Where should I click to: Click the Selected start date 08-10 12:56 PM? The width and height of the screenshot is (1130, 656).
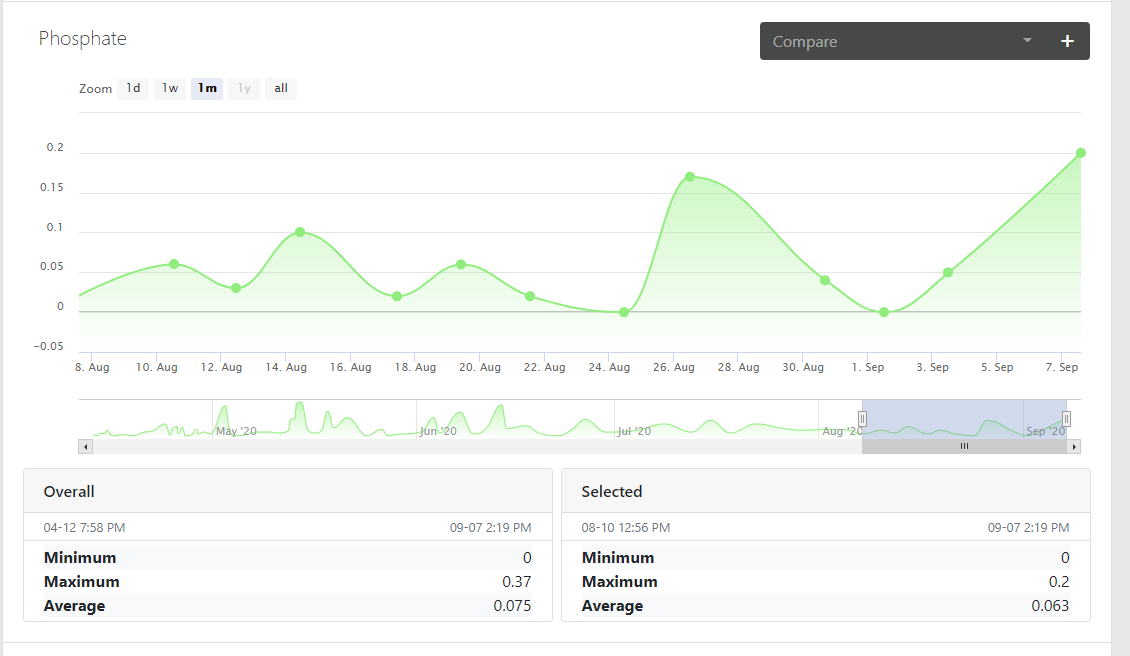tap(626, 528)
